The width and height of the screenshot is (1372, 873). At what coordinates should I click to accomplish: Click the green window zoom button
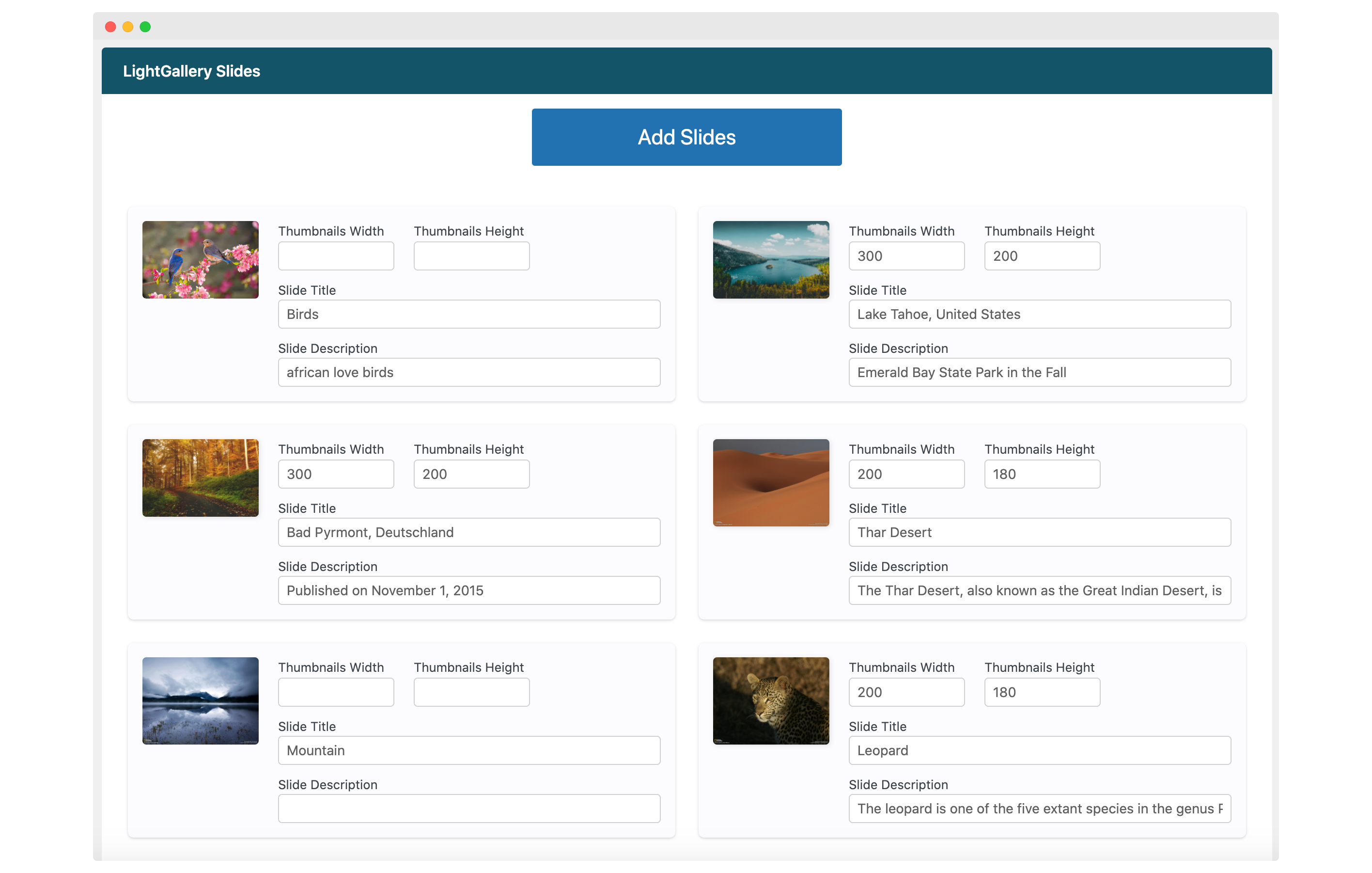tap(145, 27)
